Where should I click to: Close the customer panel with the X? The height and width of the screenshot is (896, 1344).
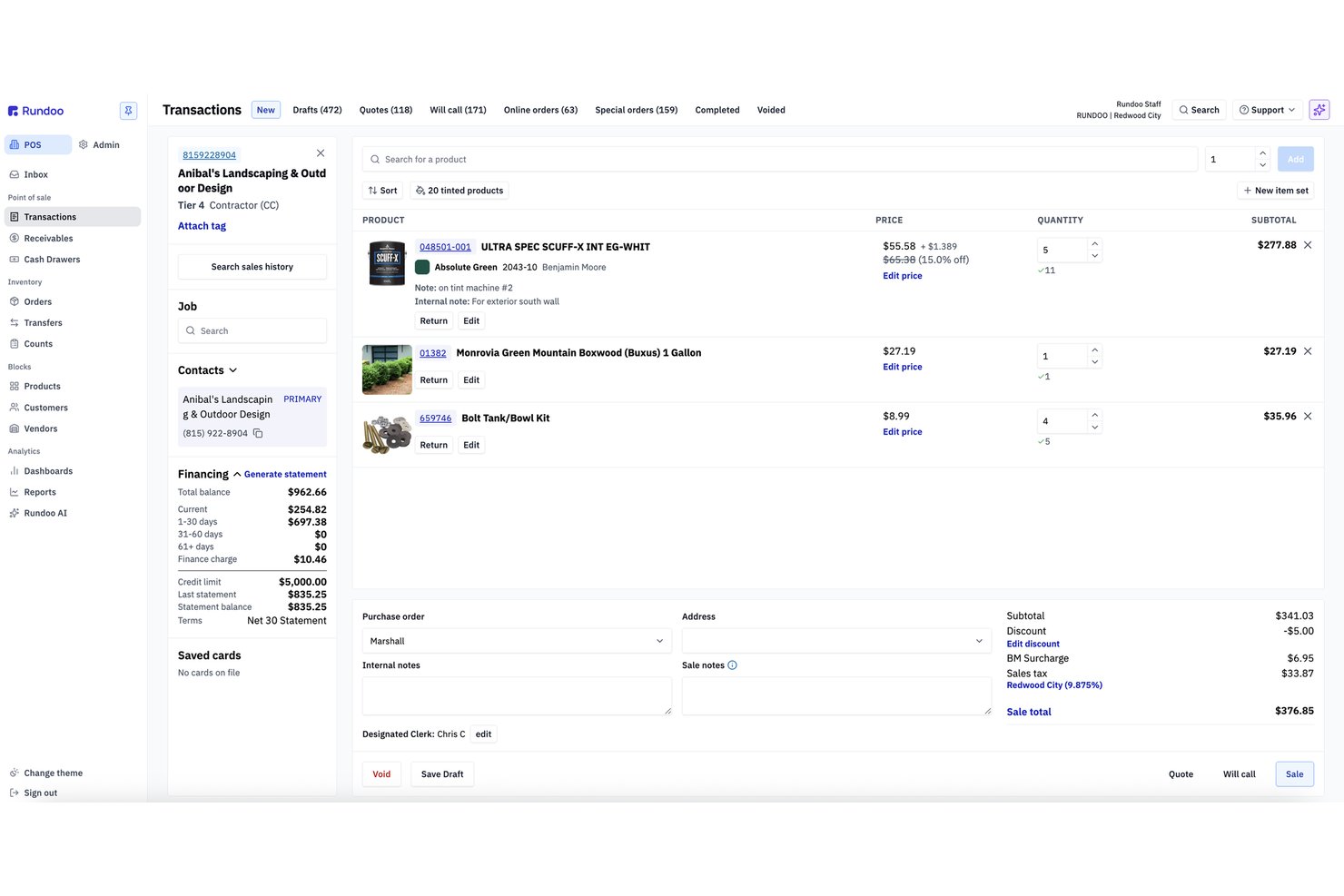(321, 153)
